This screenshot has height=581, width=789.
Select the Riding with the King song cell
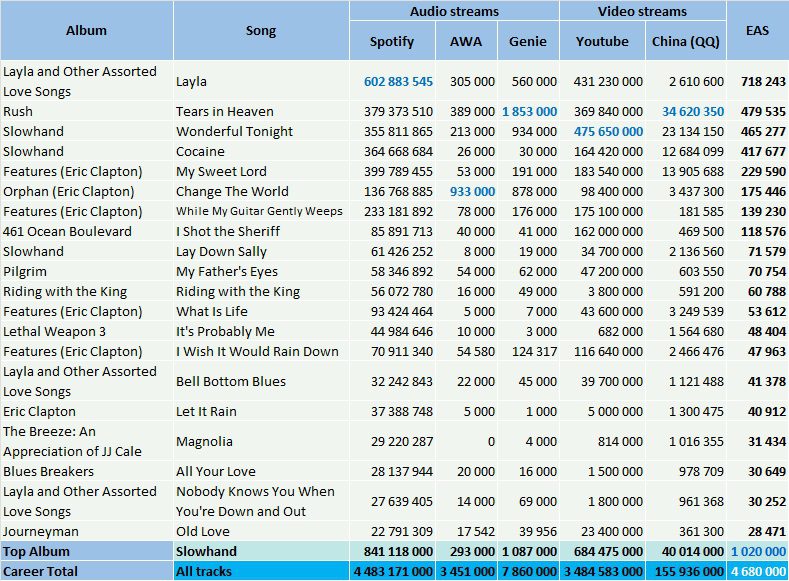pos(261,292)
